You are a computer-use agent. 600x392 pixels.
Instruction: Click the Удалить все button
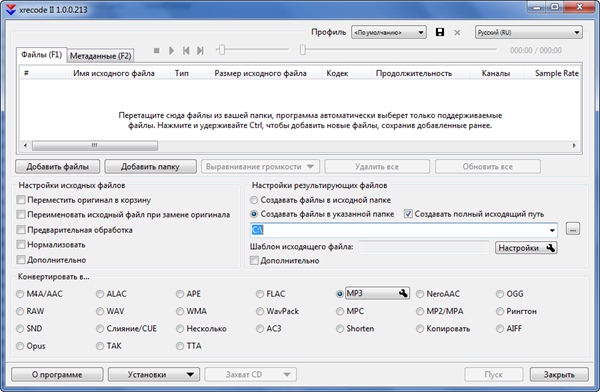pos(377,167)
